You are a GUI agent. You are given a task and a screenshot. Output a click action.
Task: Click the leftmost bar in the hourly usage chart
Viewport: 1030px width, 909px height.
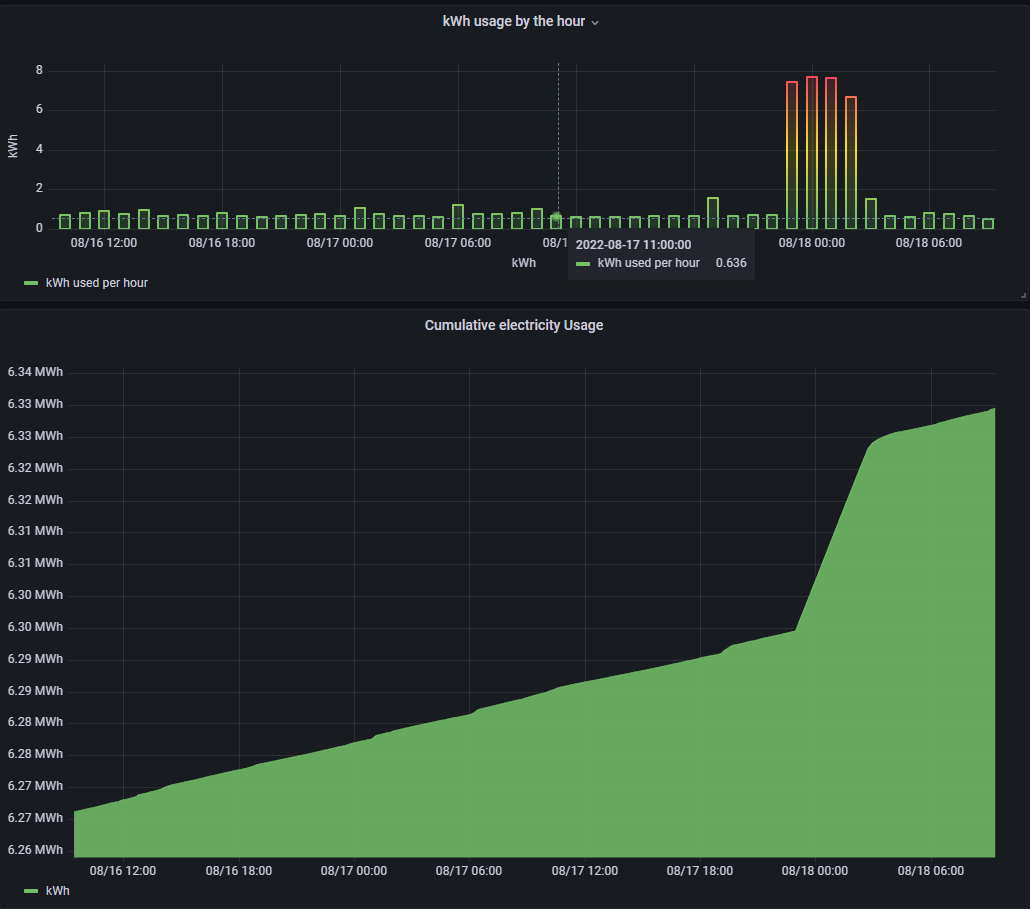tap(65, 221)
